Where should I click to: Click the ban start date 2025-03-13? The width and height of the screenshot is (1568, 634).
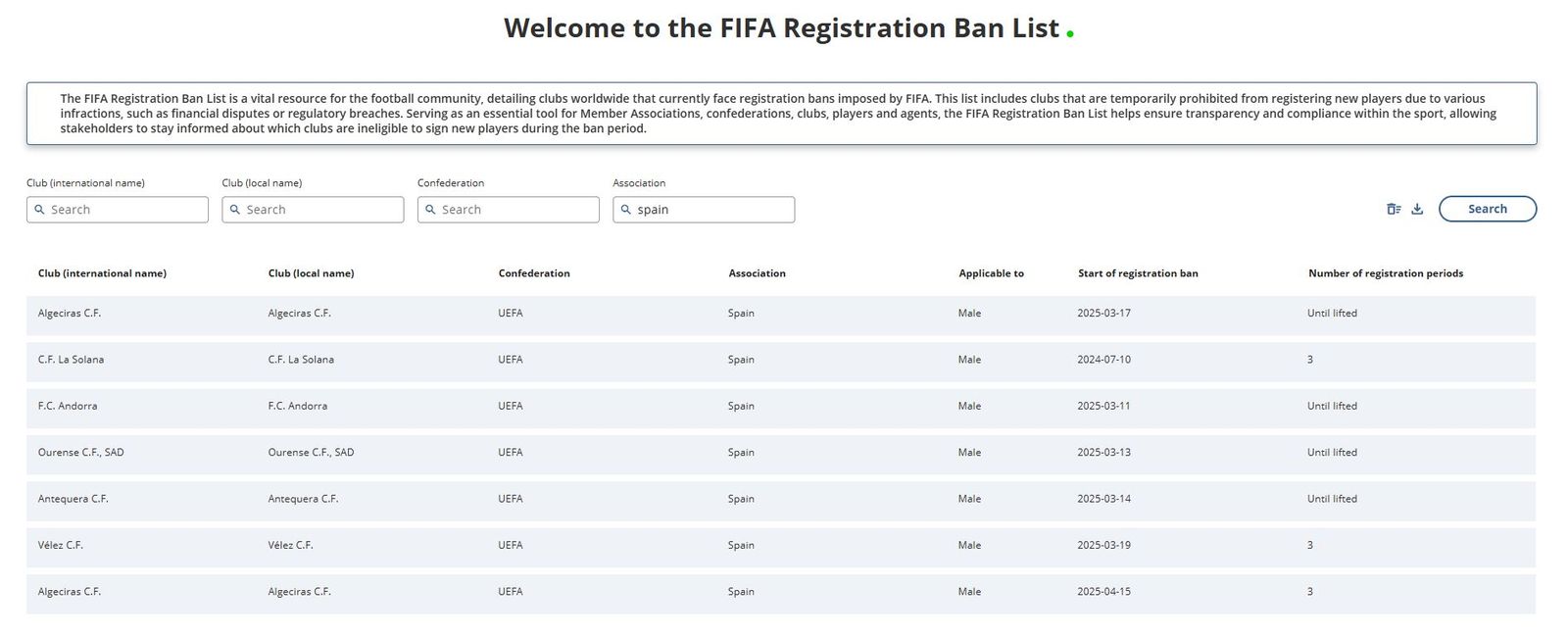[x=1103, y=453]
